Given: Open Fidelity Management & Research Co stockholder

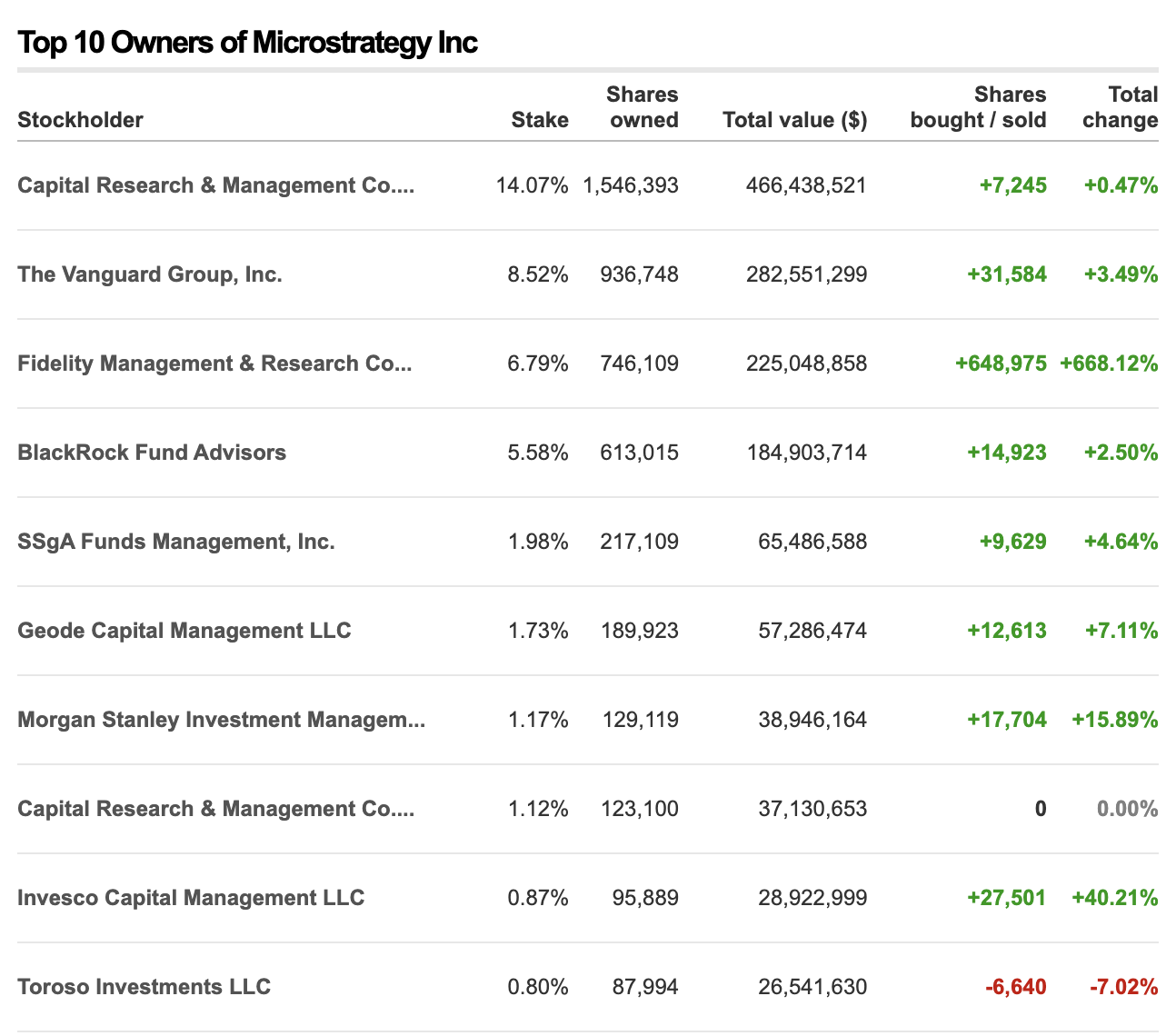Looking at the screenshot, I should pos(214,364).
